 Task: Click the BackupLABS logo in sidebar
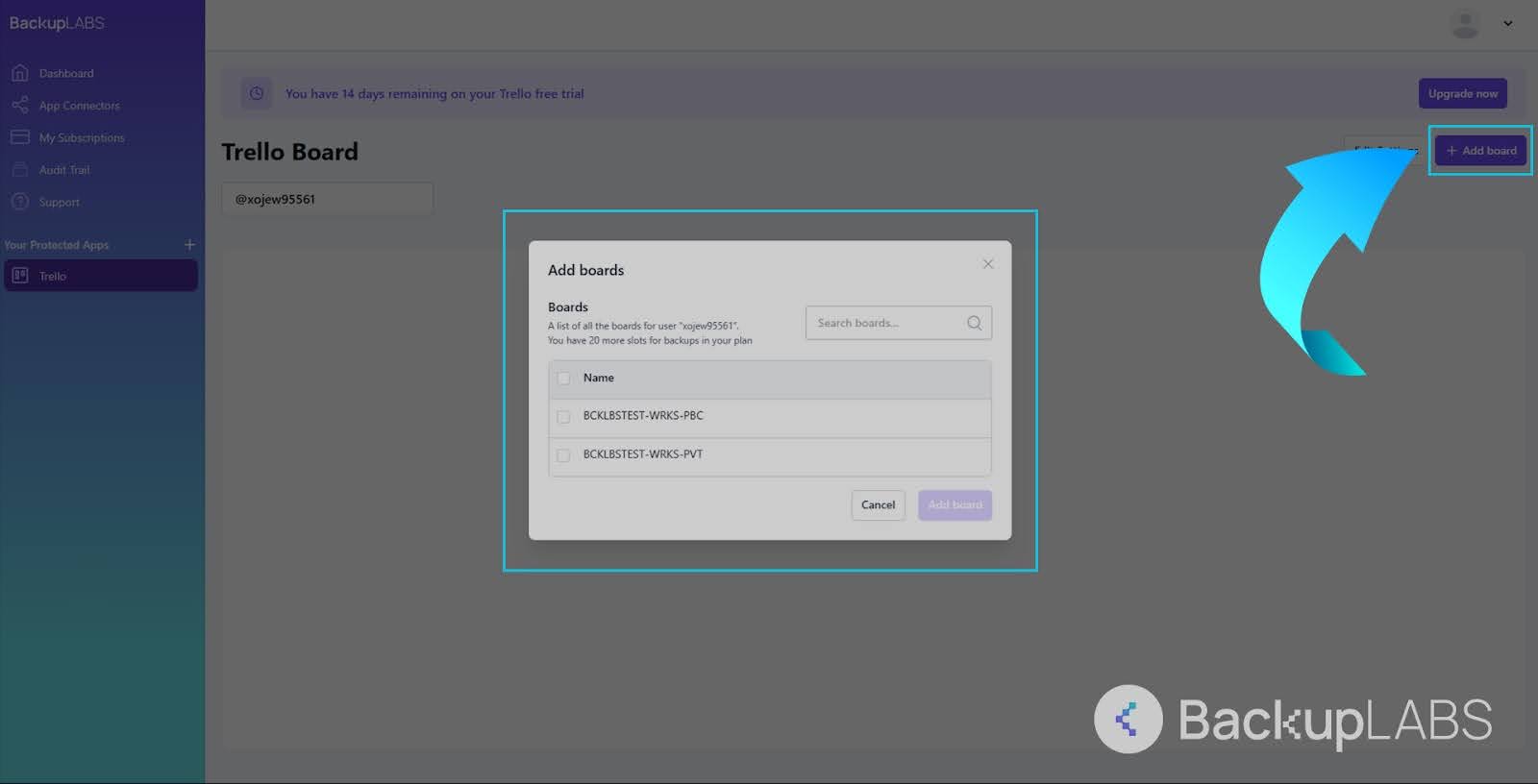tap(57, 23)
